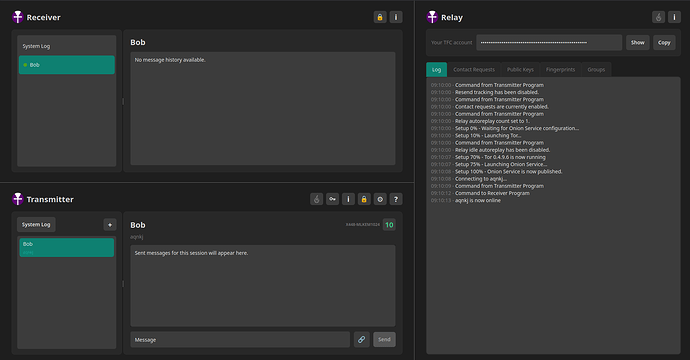
Task: Click the green 10 badge
Action: pos(389,225)
